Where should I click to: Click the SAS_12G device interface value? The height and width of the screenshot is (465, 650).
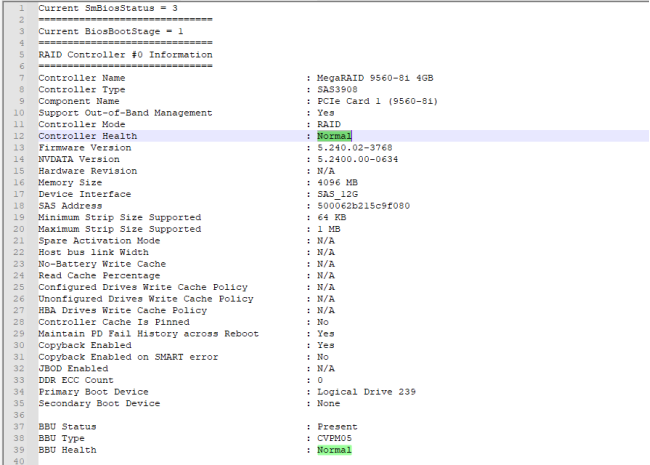[337, 194]
